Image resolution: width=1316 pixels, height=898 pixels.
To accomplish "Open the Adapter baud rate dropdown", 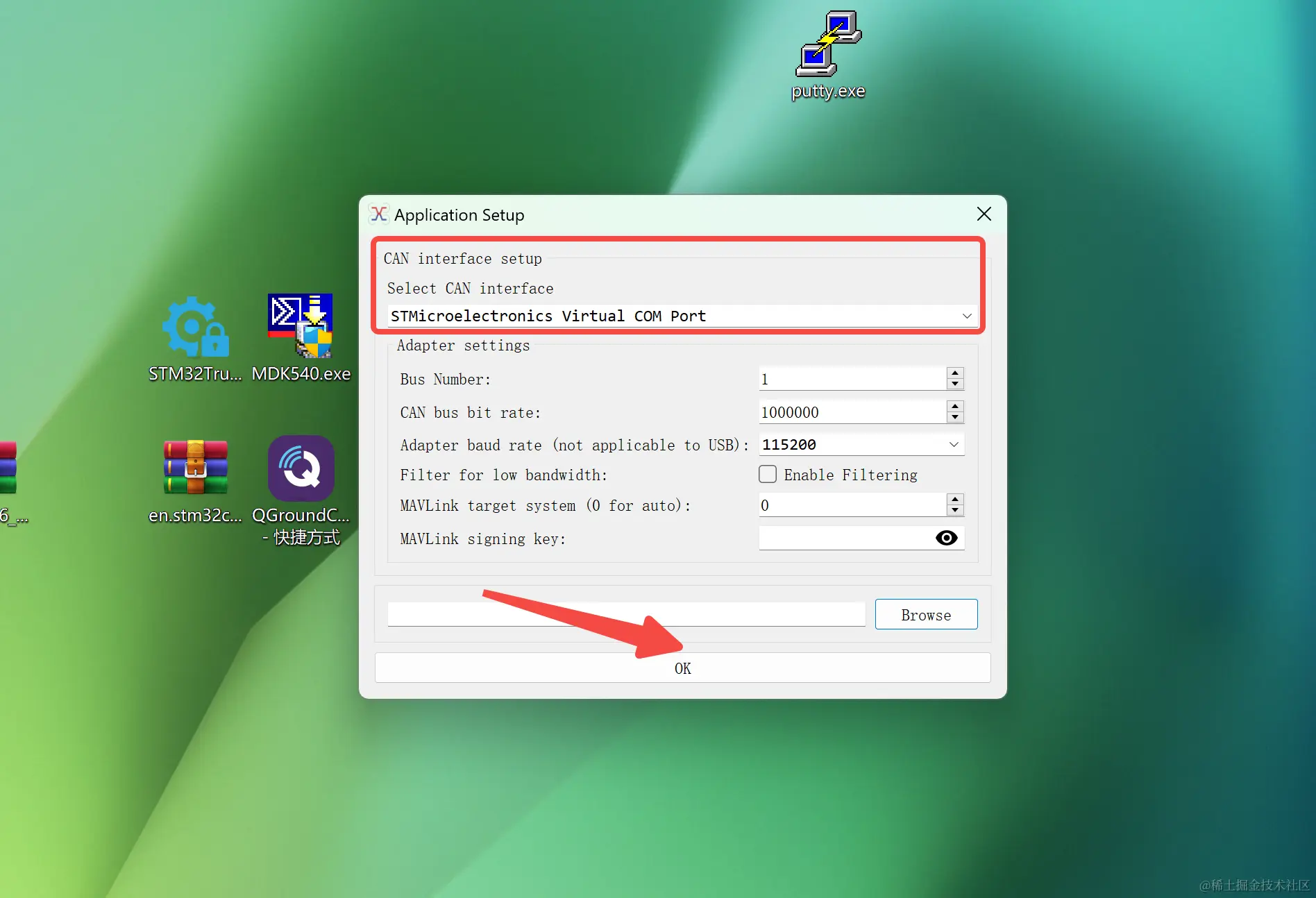I will [861, 444].
